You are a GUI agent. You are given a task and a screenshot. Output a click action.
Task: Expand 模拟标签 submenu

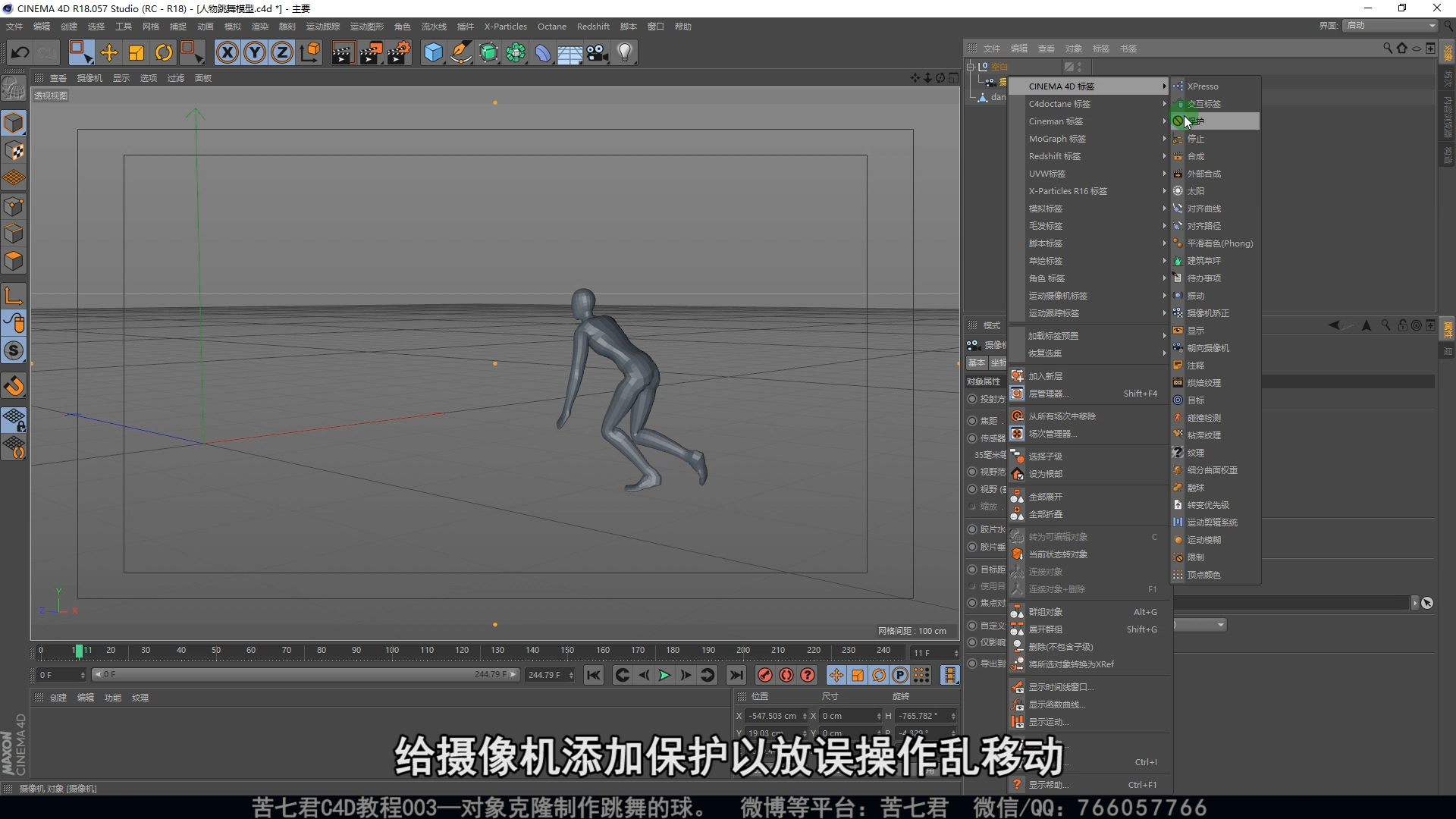point(1089,209)
